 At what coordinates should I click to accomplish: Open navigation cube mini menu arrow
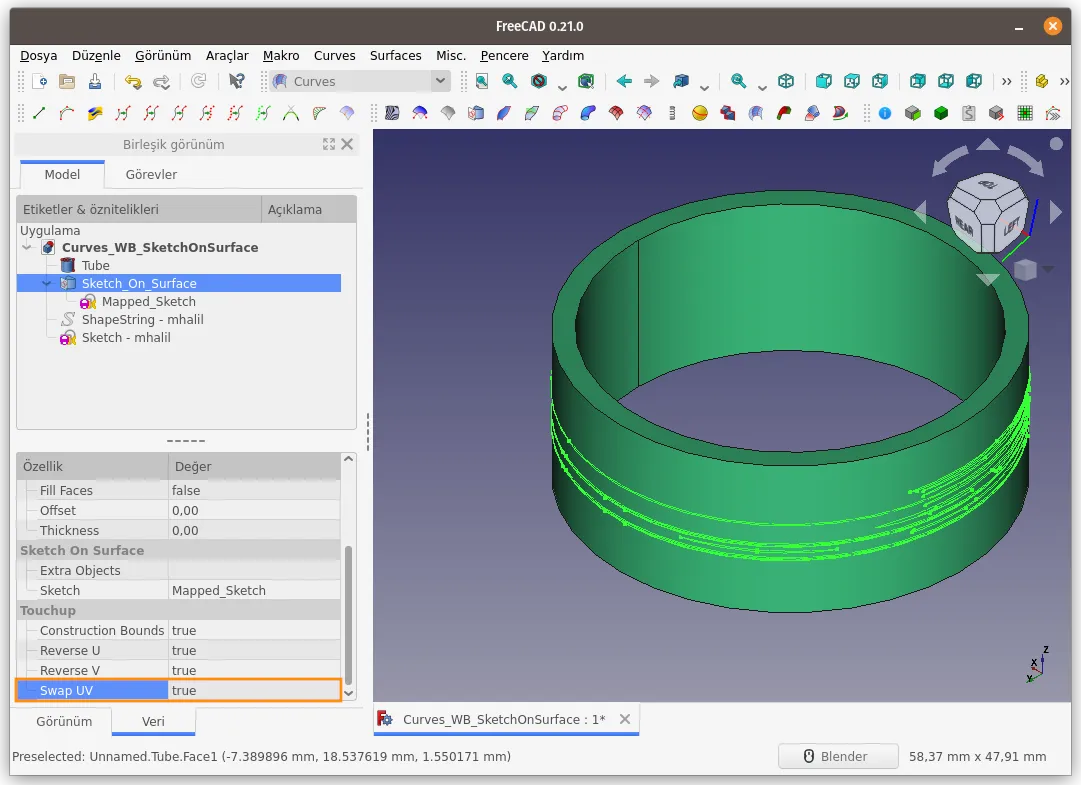click(x=1048, y=269)
